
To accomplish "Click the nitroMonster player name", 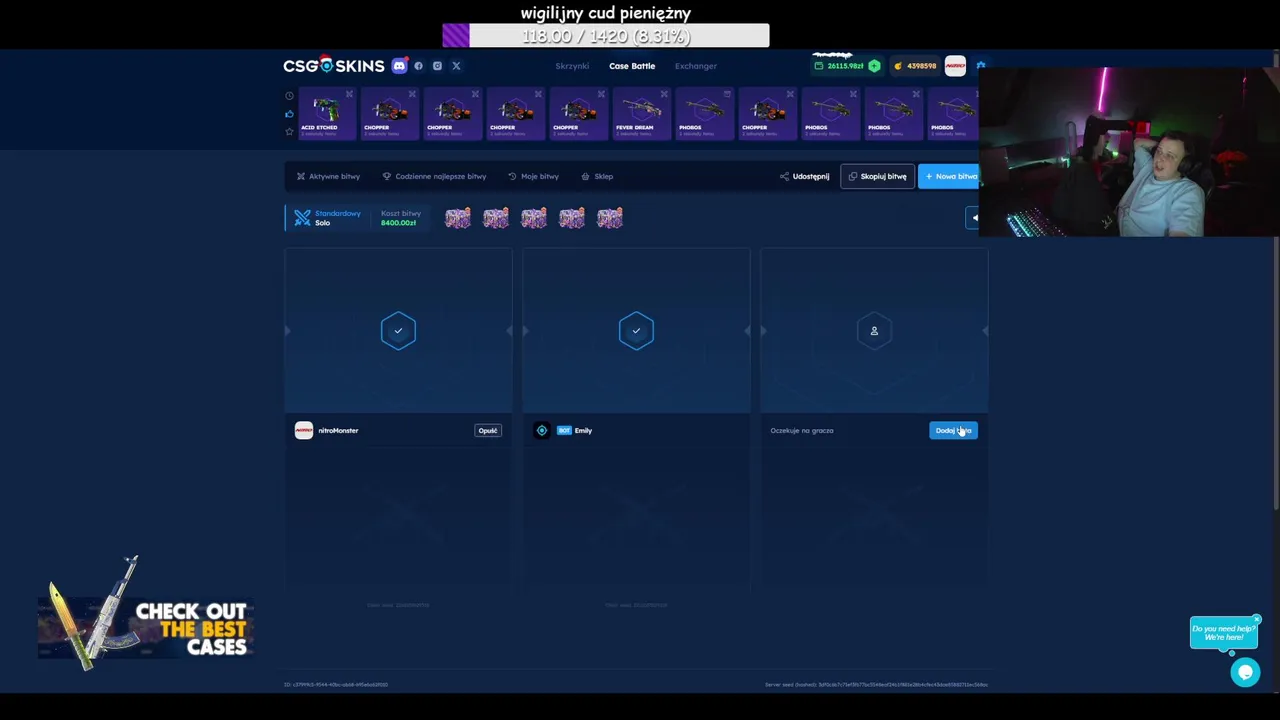I will (338, 430).
